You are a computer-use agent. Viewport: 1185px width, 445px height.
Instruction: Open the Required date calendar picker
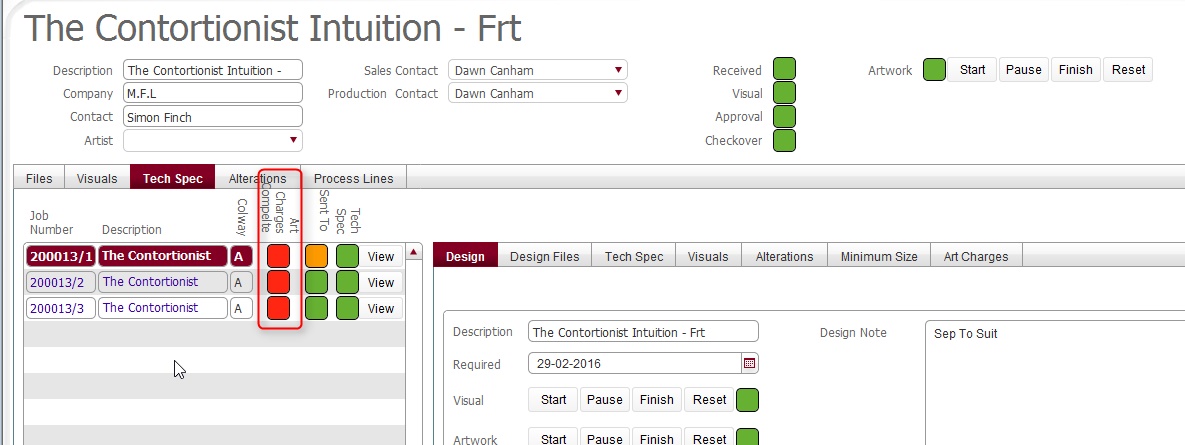(x=750, y=363)
